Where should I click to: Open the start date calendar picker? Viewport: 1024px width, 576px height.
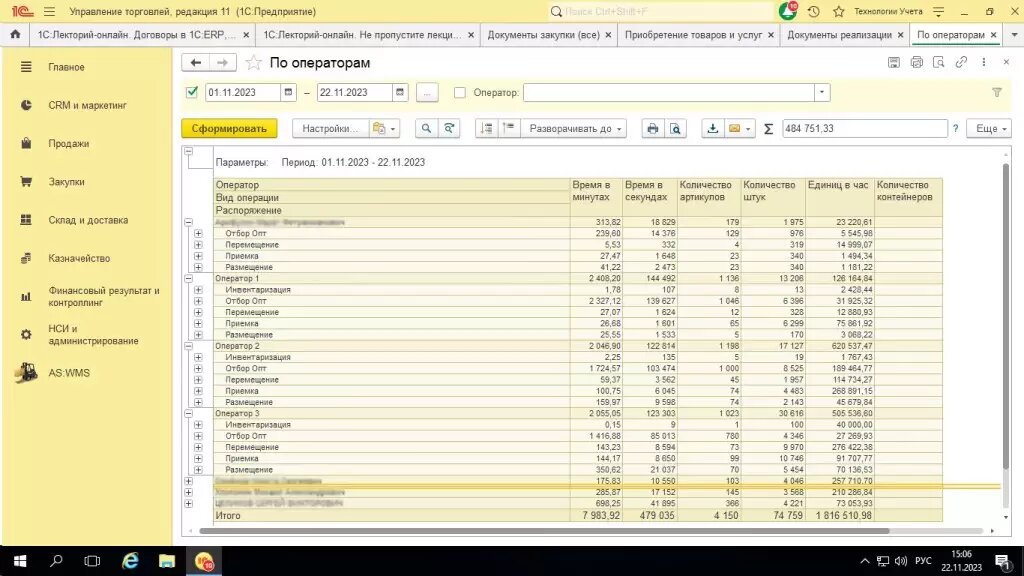288,93
